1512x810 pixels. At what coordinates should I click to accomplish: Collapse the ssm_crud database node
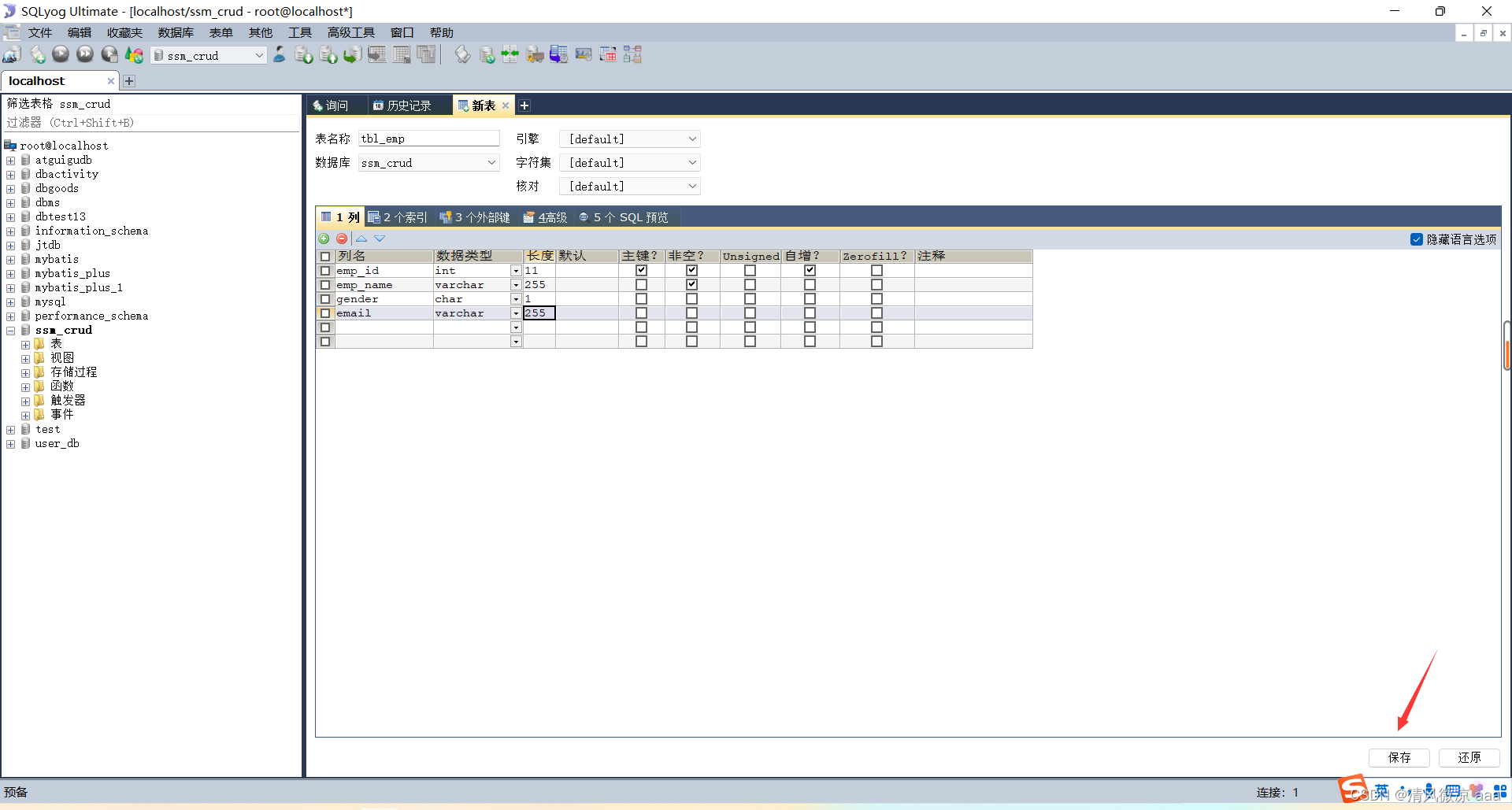10,331
